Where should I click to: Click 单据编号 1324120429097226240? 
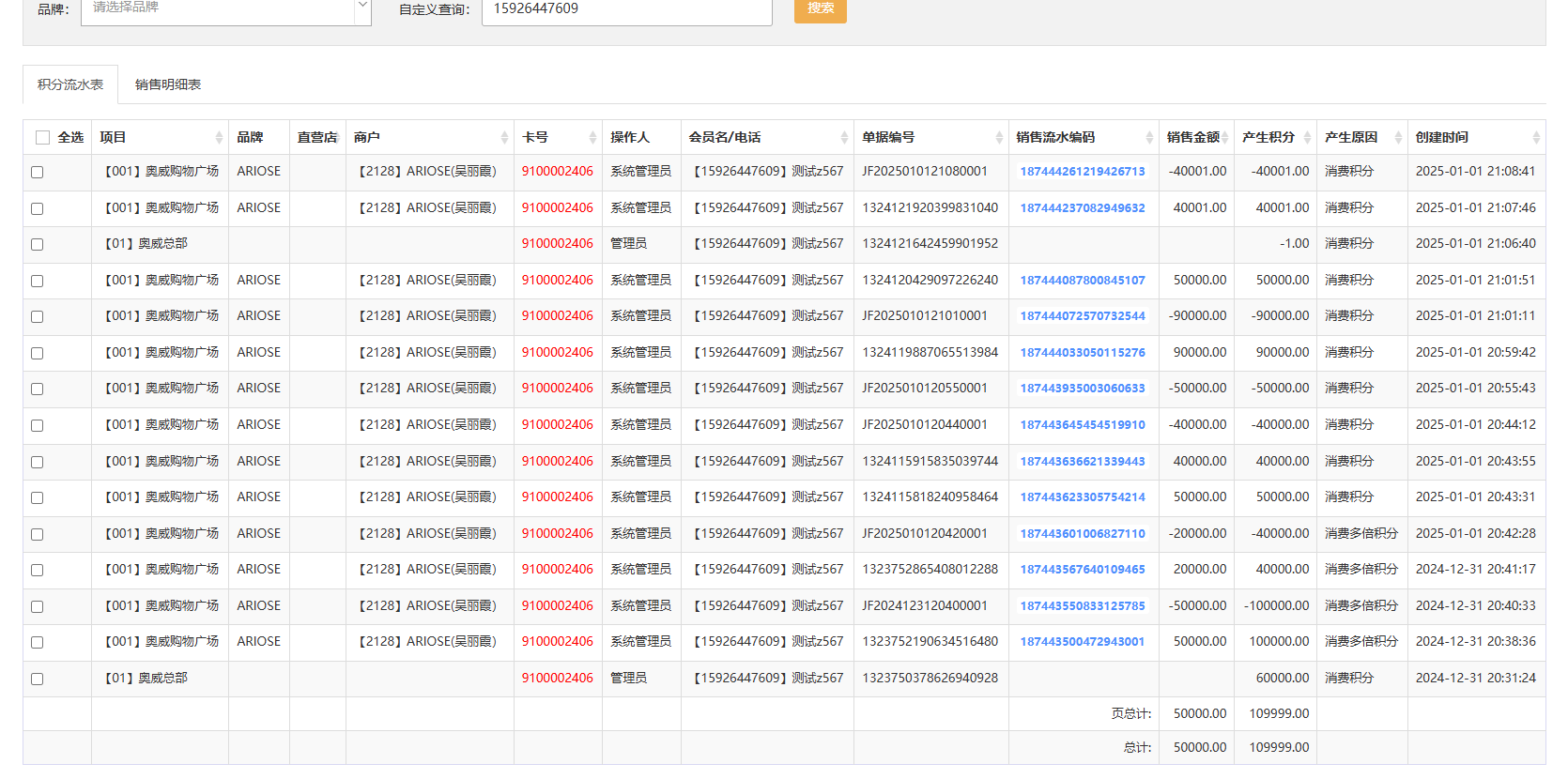930,280
